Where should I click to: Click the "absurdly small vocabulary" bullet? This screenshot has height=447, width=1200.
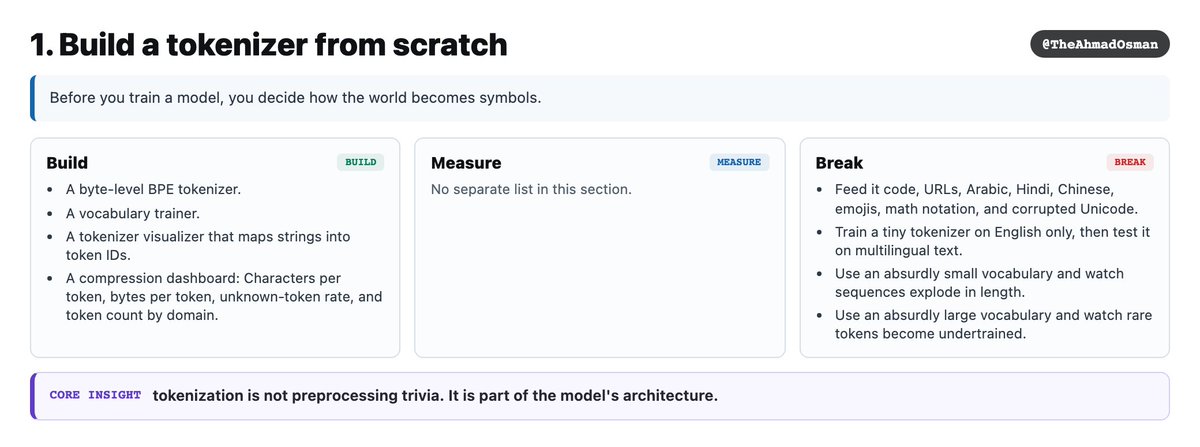(x=980, y=283)
